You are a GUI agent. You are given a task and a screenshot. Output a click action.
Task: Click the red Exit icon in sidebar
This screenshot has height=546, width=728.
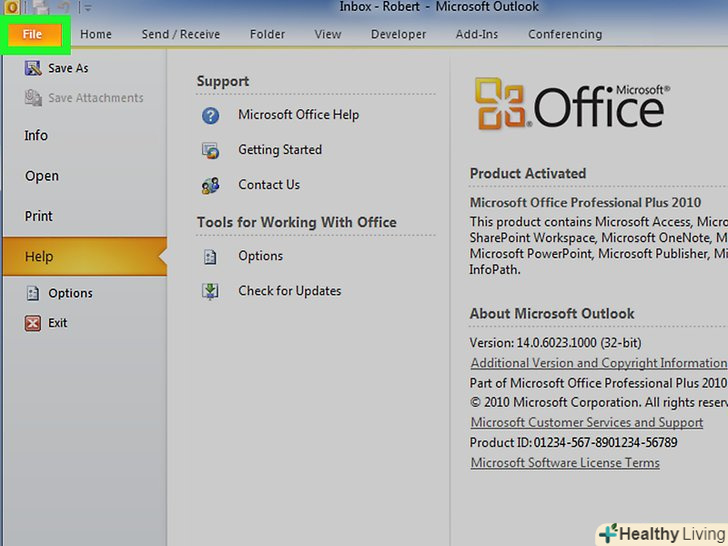click(x=32, y=323)
